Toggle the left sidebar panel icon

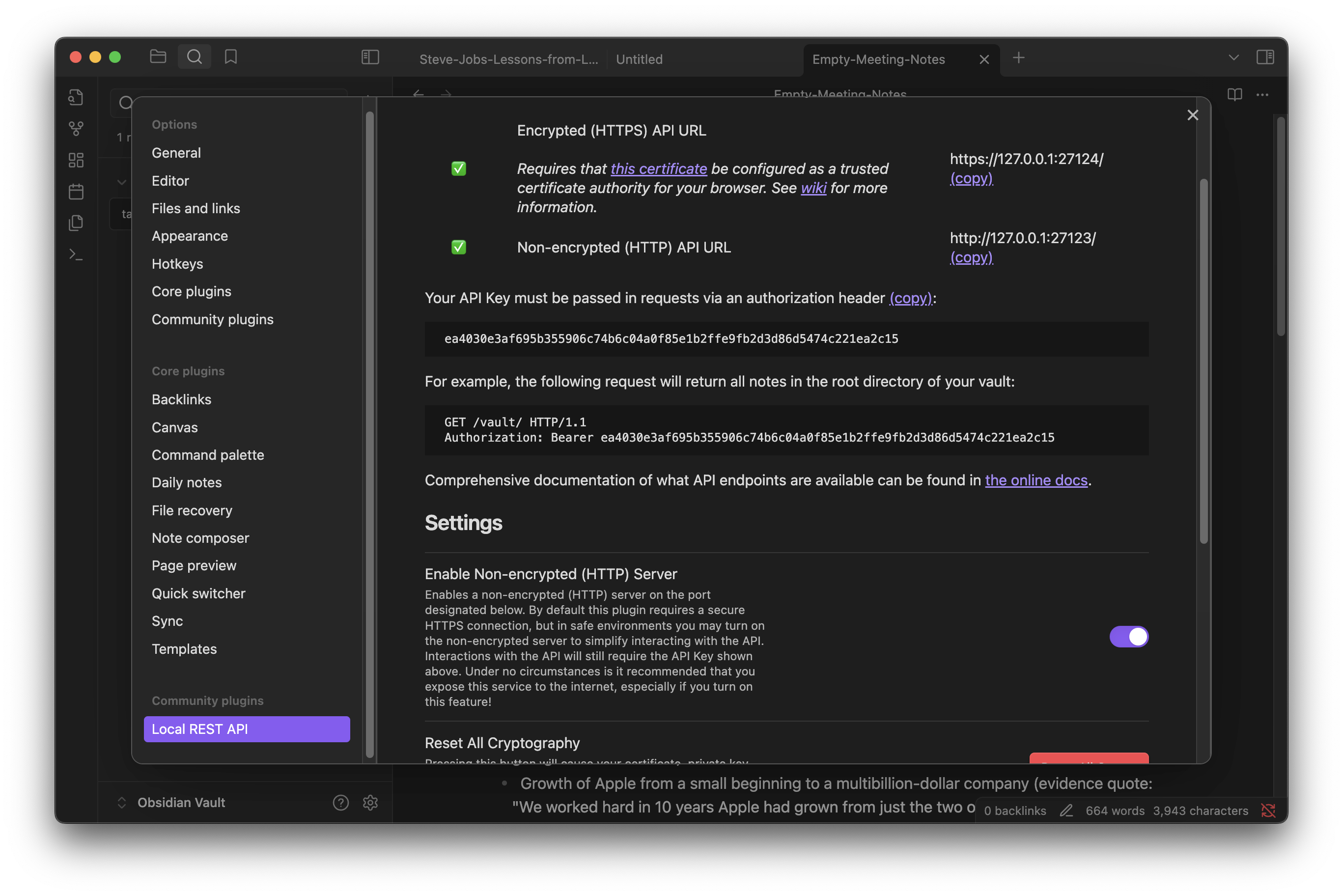(370, 56)
